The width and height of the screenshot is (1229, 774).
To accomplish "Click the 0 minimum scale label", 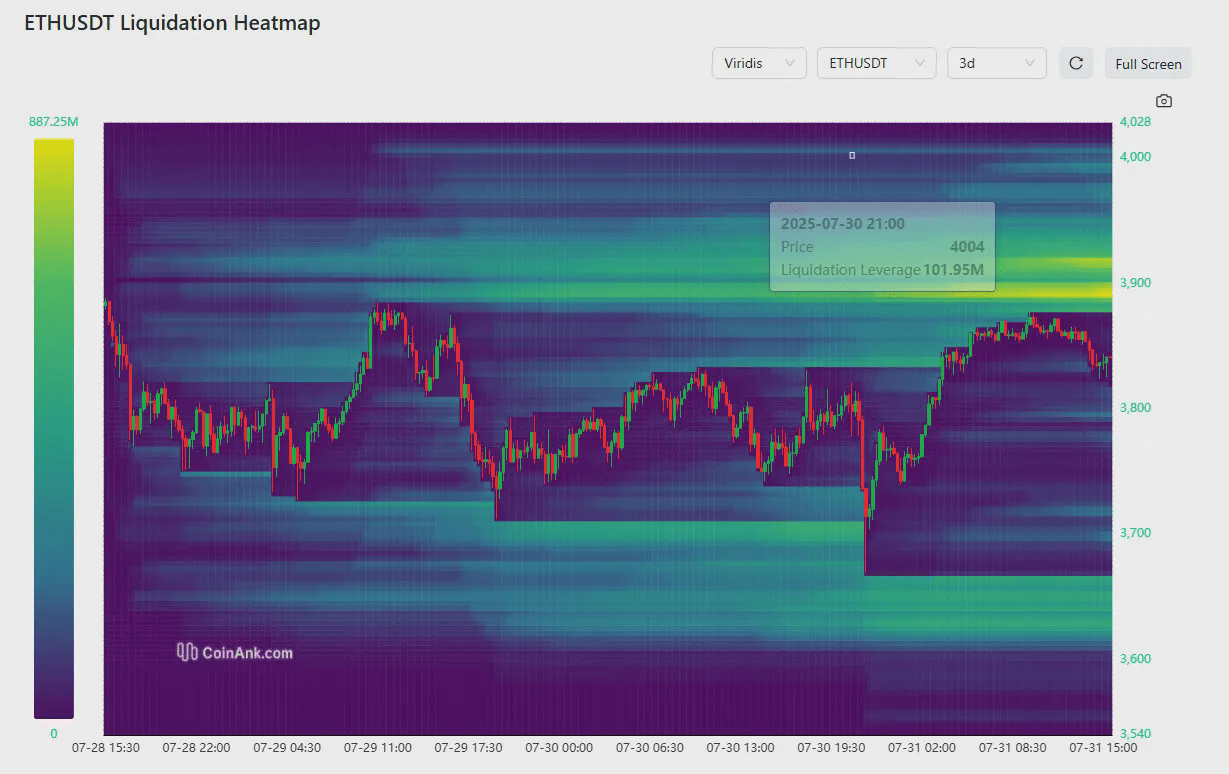I will click(x=53, y=734).
